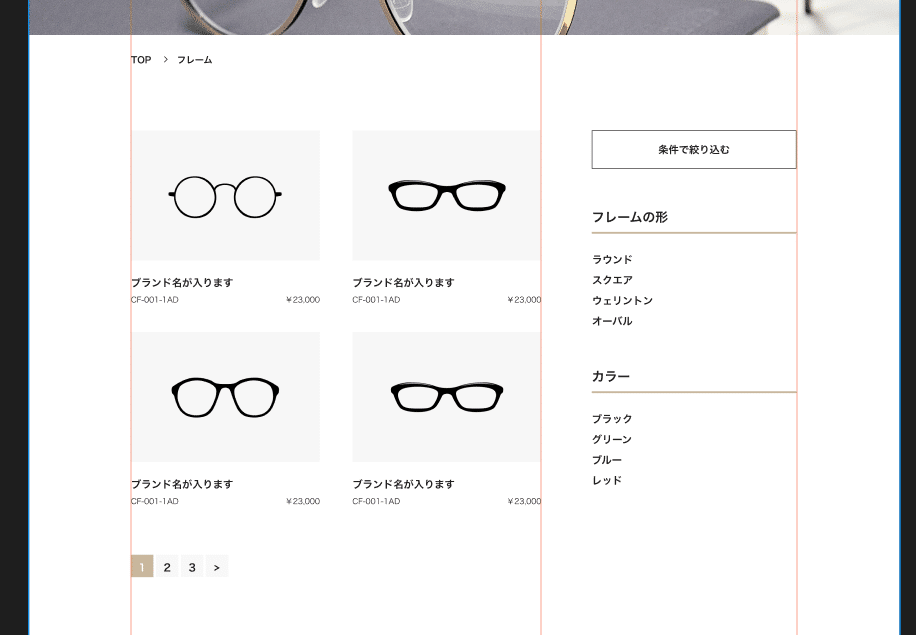
Task: Click the フレームの形 section heading
Action: [x=630, y=217]
